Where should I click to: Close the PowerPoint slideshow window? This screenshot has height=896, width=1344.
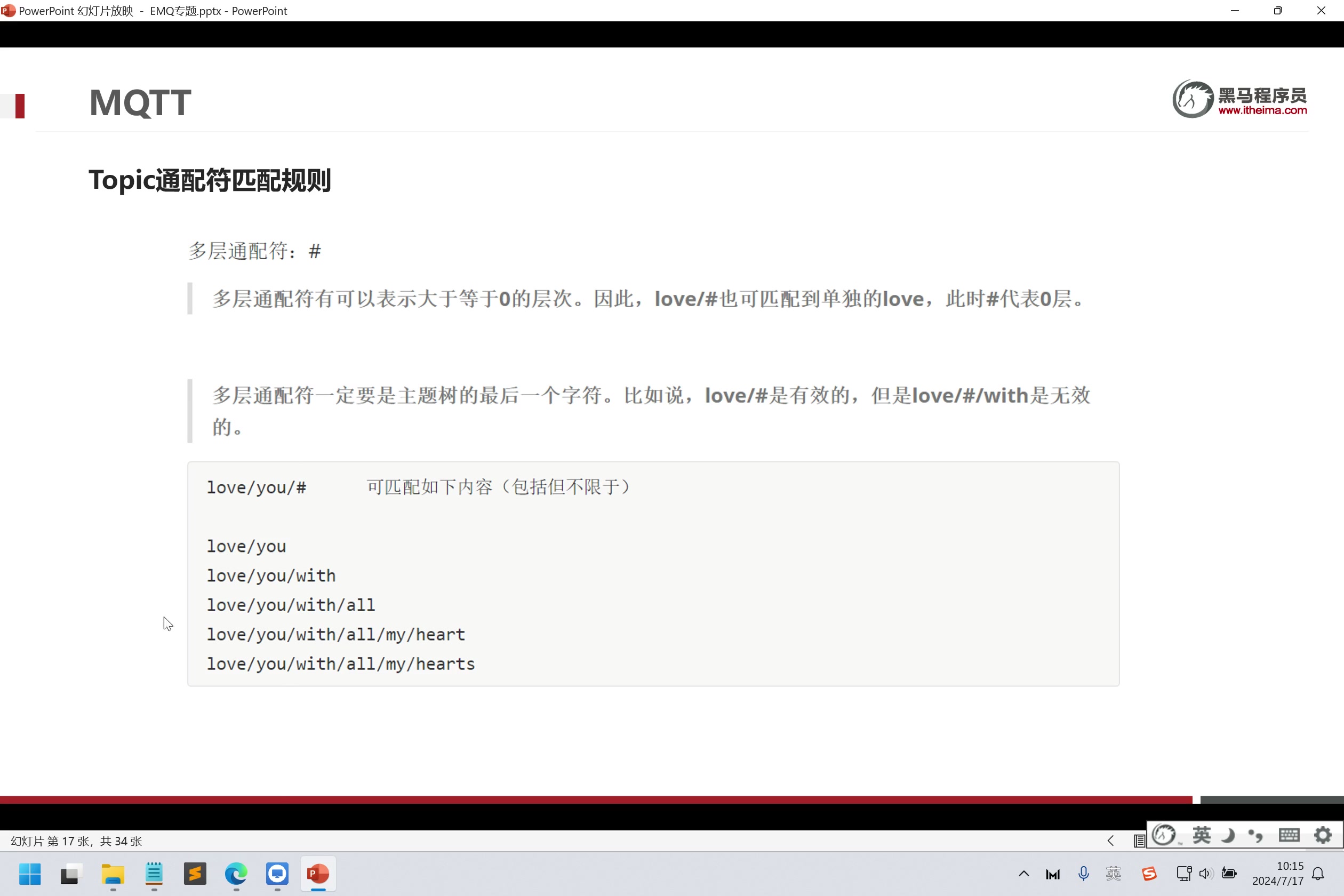point(1321,10)
